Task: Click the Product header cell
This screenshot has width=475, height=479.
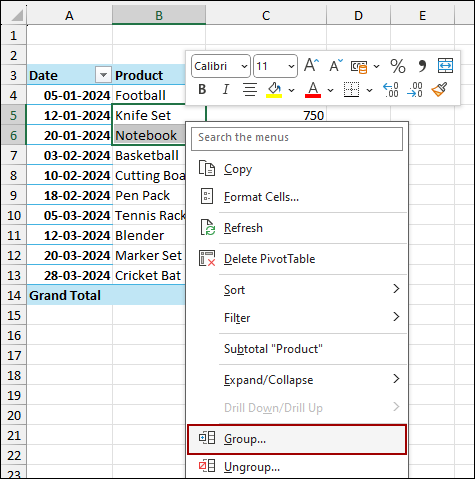Action: [149, 75]
